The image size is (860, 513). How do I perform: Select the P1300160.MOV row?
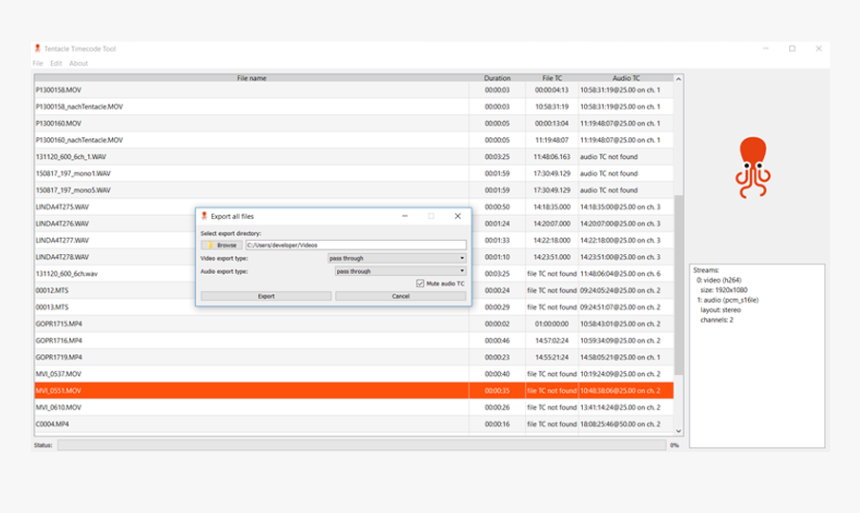354,123
